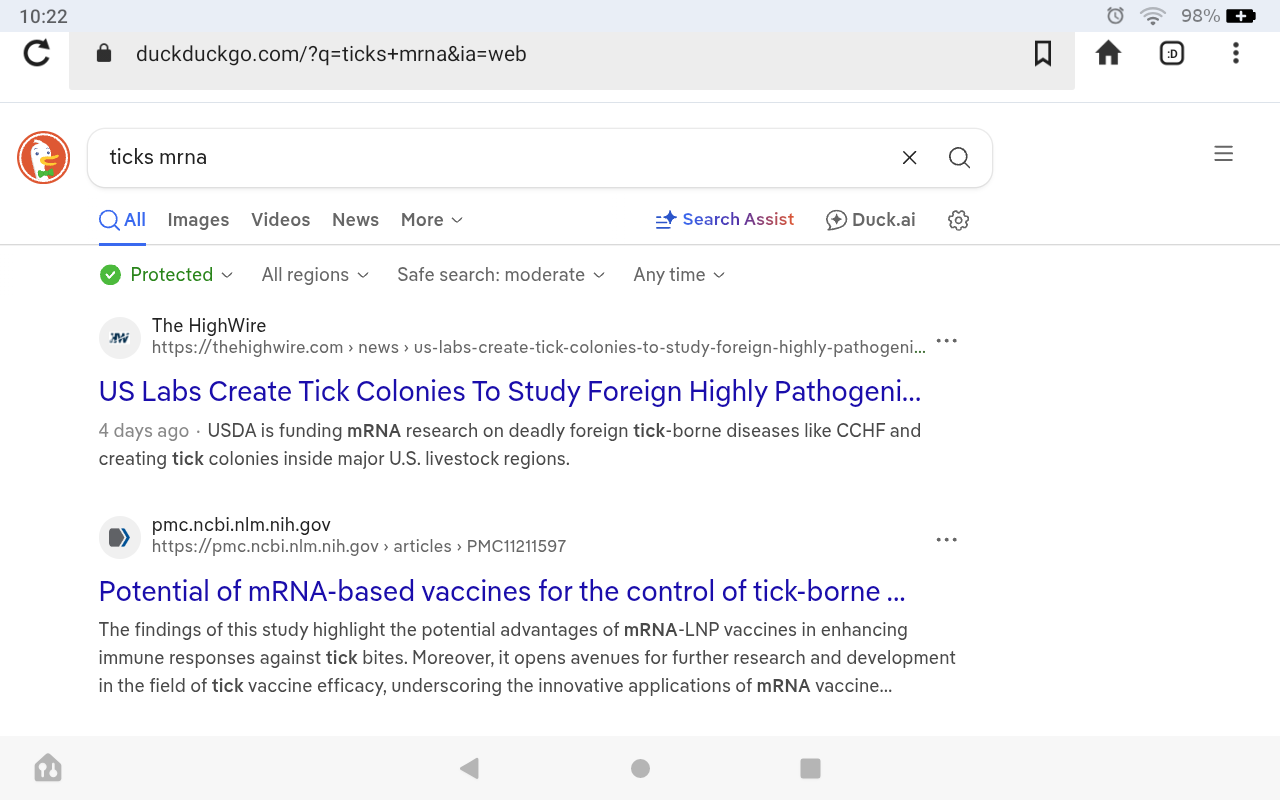Go to browser home page icon
The image size is (1280, 800).
pos(1108,53)
